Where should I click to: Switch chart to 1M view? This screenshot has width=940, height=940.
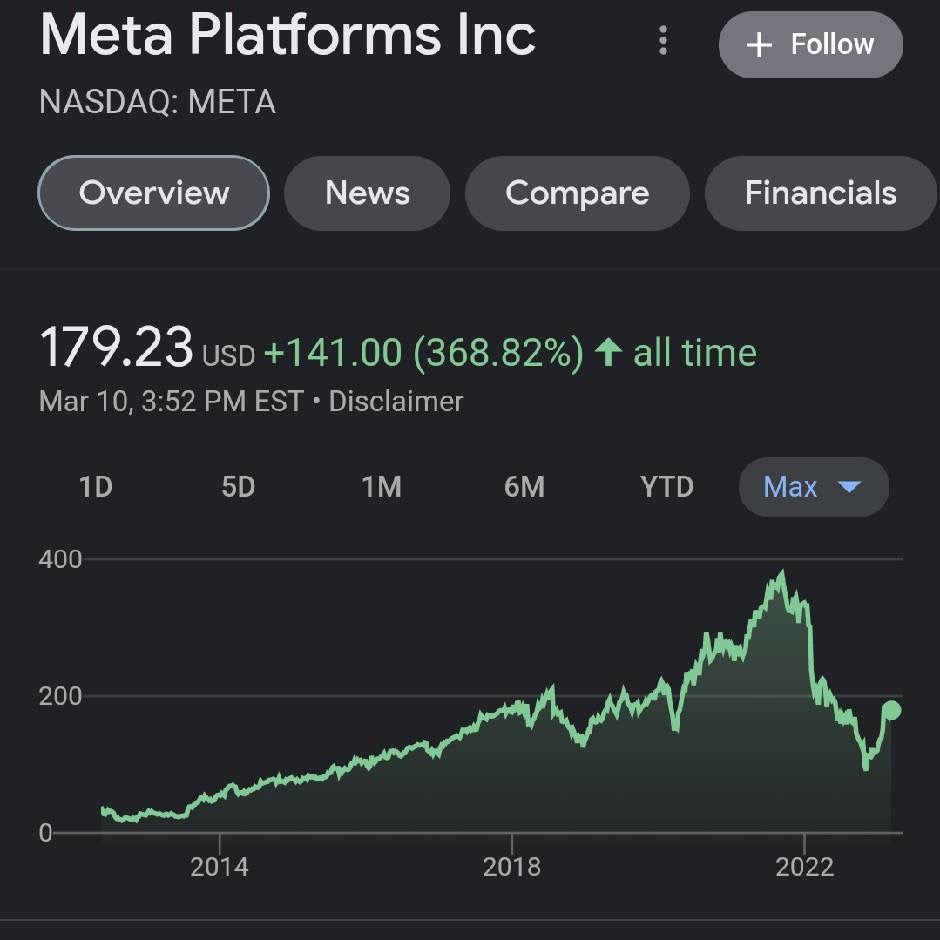pyautogui.click(x=381, y=487)
